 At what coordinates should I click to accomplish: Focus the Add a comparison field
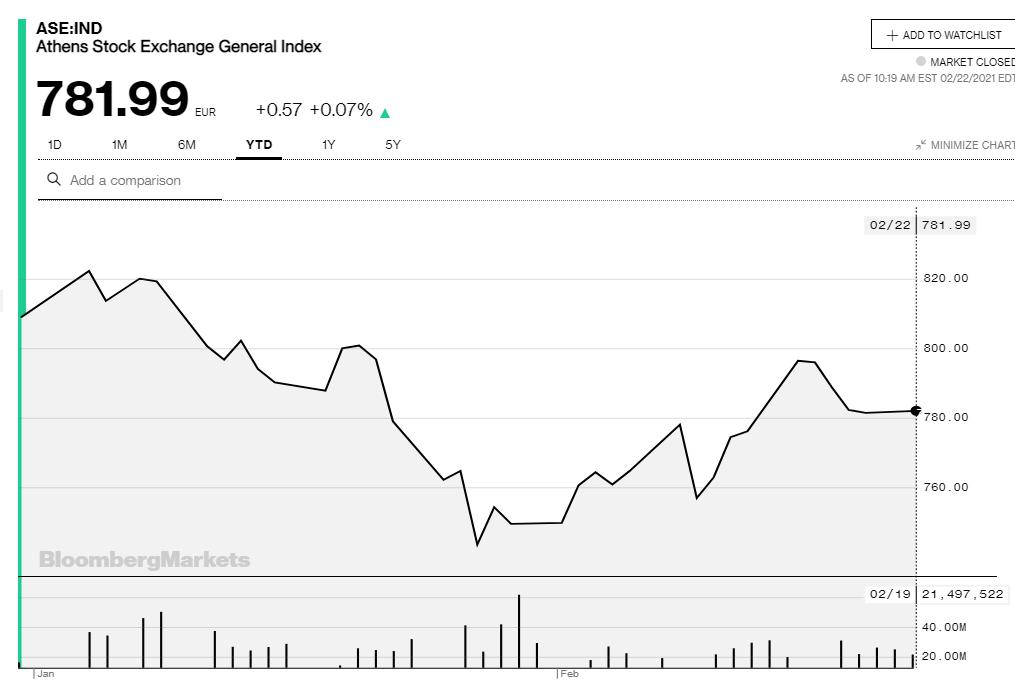pos(140,181)
